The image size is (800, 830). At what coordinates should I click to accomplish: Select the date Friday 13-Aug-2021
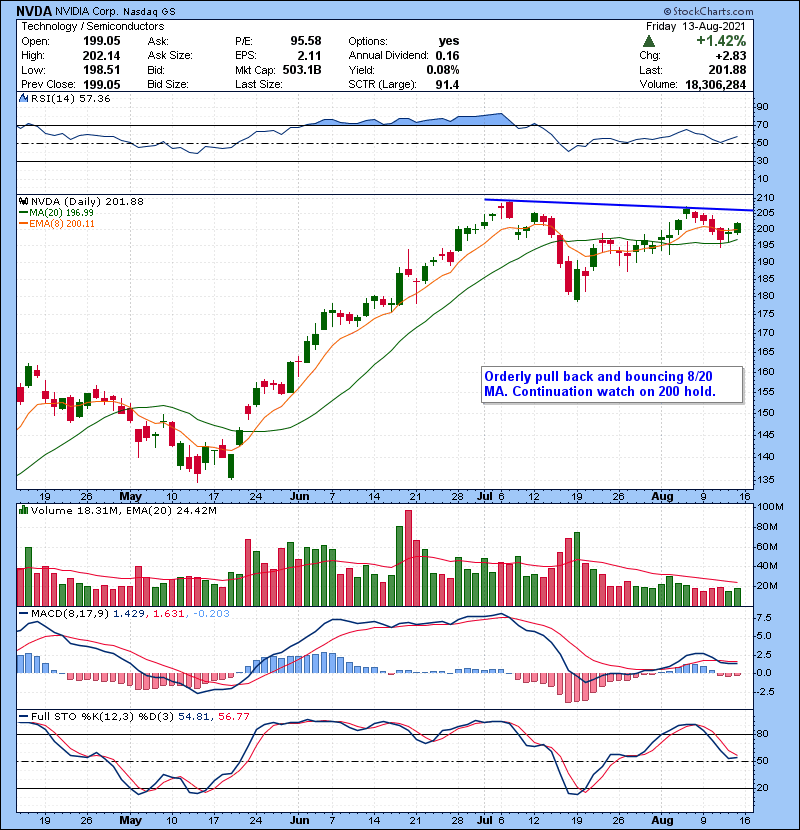696,26
